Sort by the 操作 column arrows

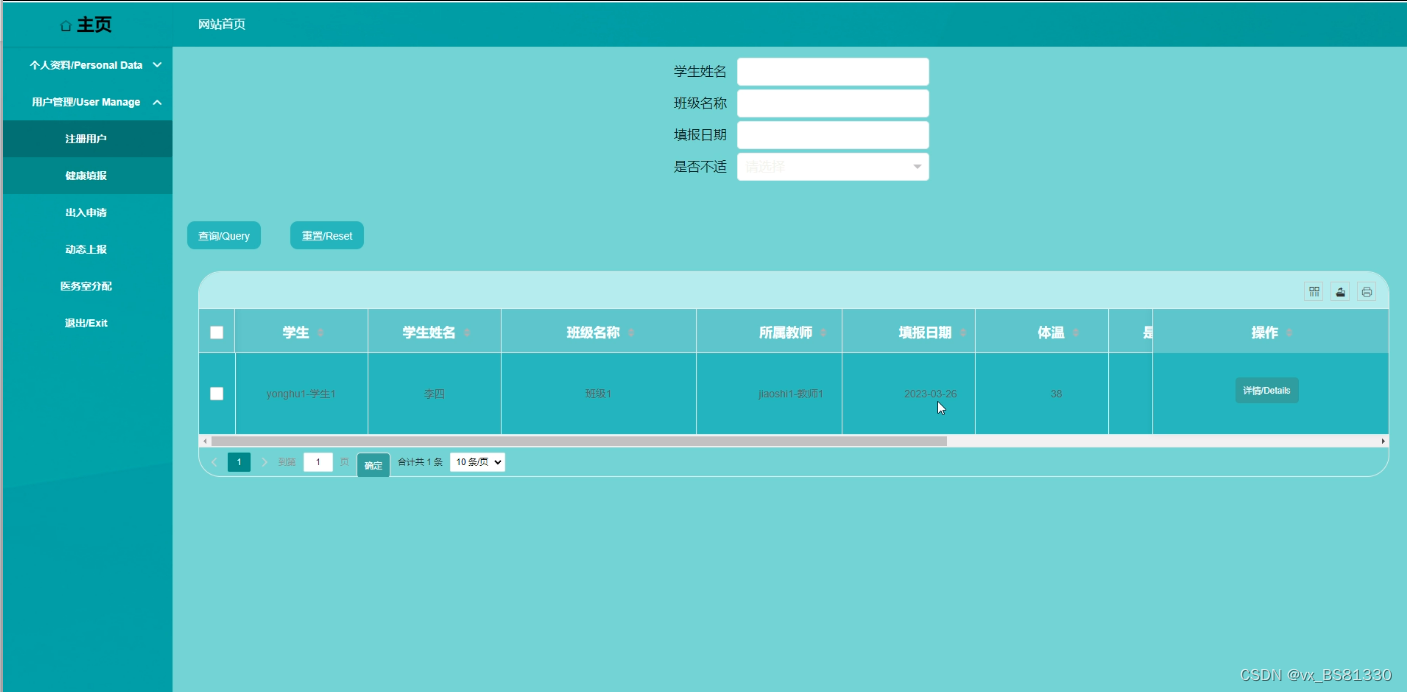[1289, 333]
